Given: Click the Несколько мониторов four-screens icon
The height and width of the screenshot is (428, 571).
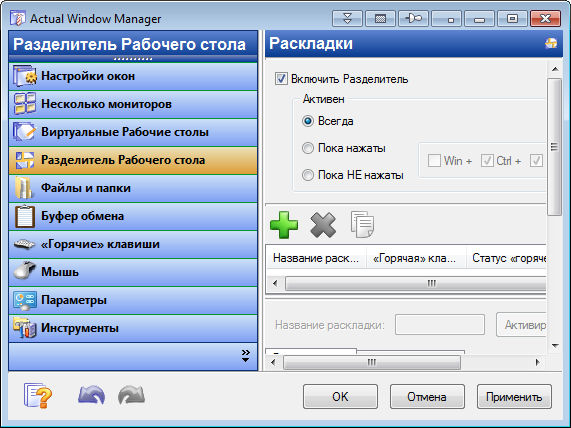Looking at the screenshot, I should tap(25, 104).
